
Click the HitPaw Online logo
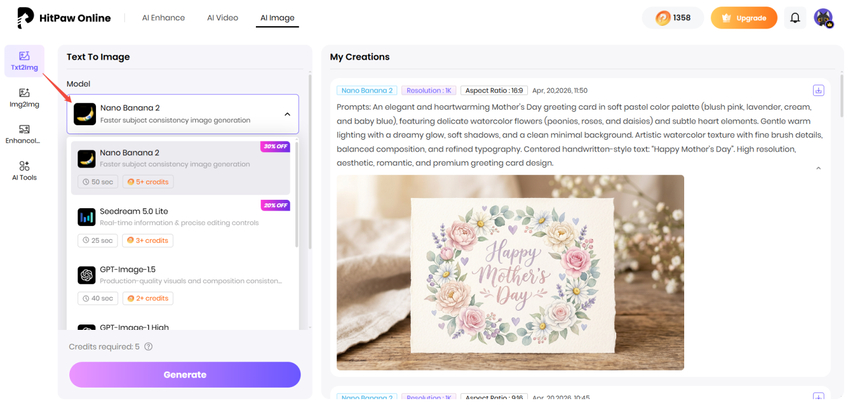(64, 18)
